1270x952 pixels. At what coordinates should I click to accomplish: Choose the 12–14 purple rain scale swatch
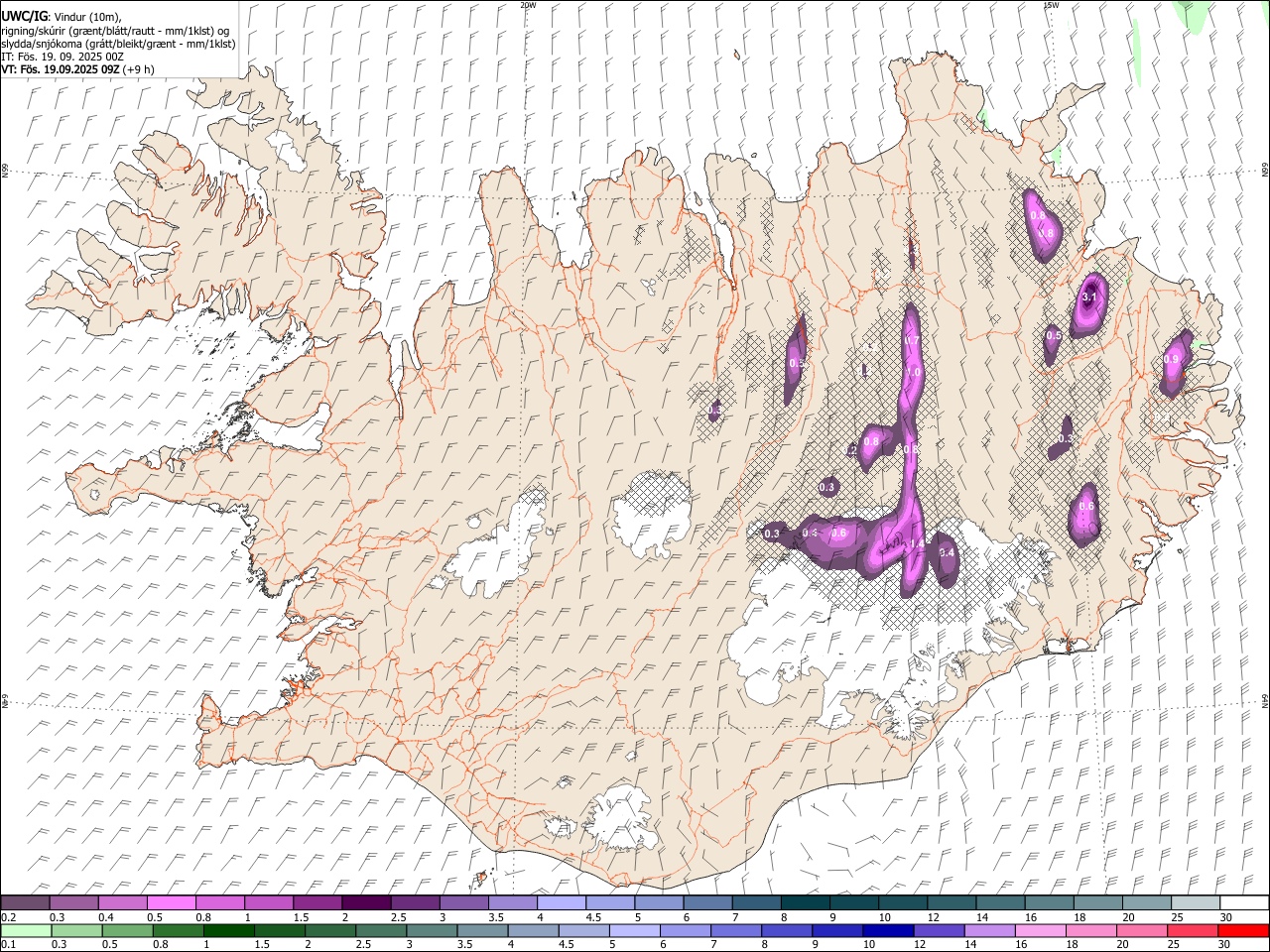[x=939, y=931]
